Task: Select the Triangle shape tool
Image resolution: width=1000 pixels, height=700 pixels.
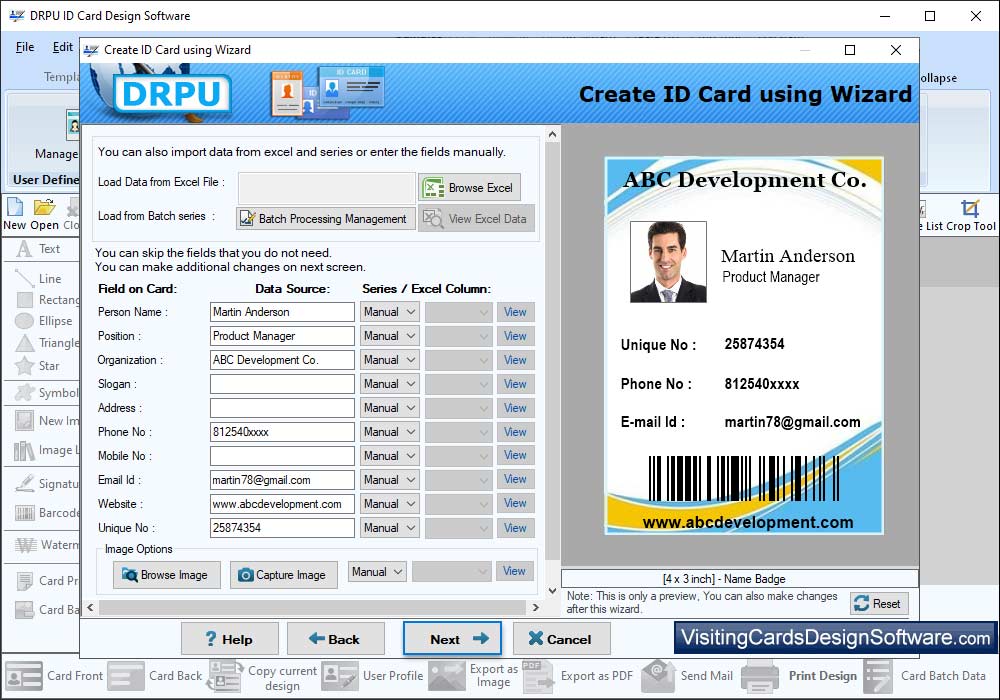Action: click(x=47, y=343)
